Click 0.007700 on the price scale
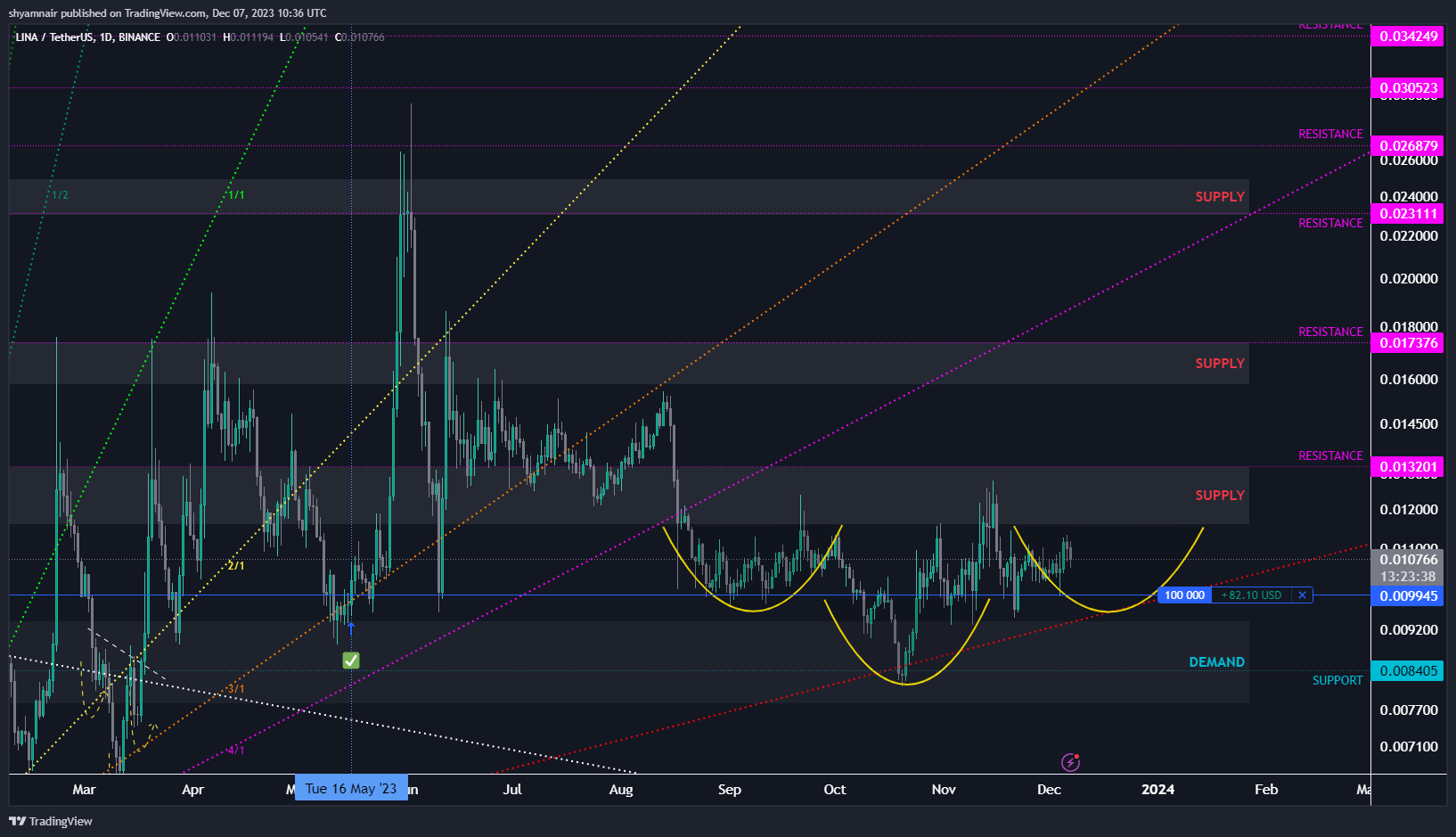Screen dimensions: 1456x837 1409,710
